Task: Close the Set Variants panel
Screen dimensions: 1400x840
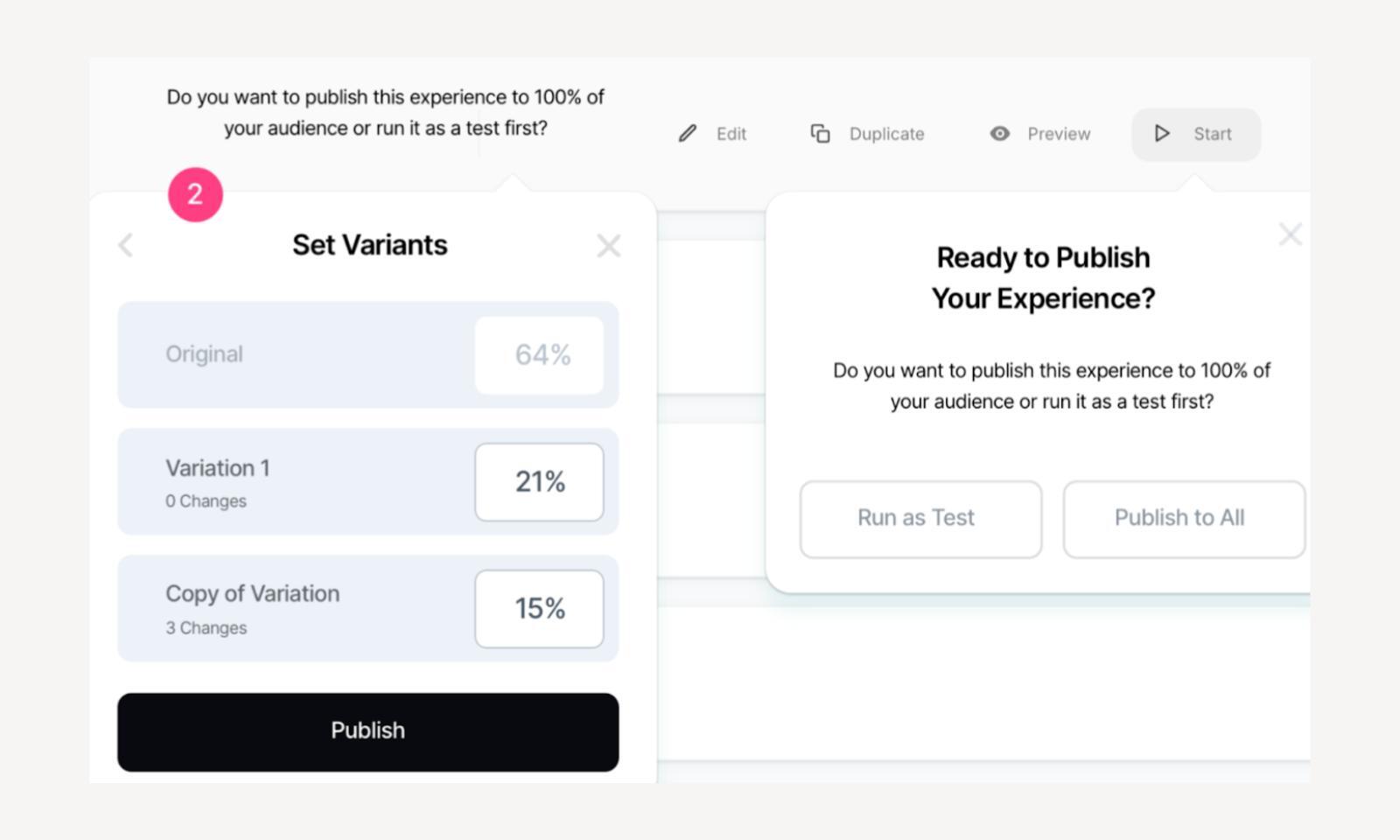Action: 610,246
